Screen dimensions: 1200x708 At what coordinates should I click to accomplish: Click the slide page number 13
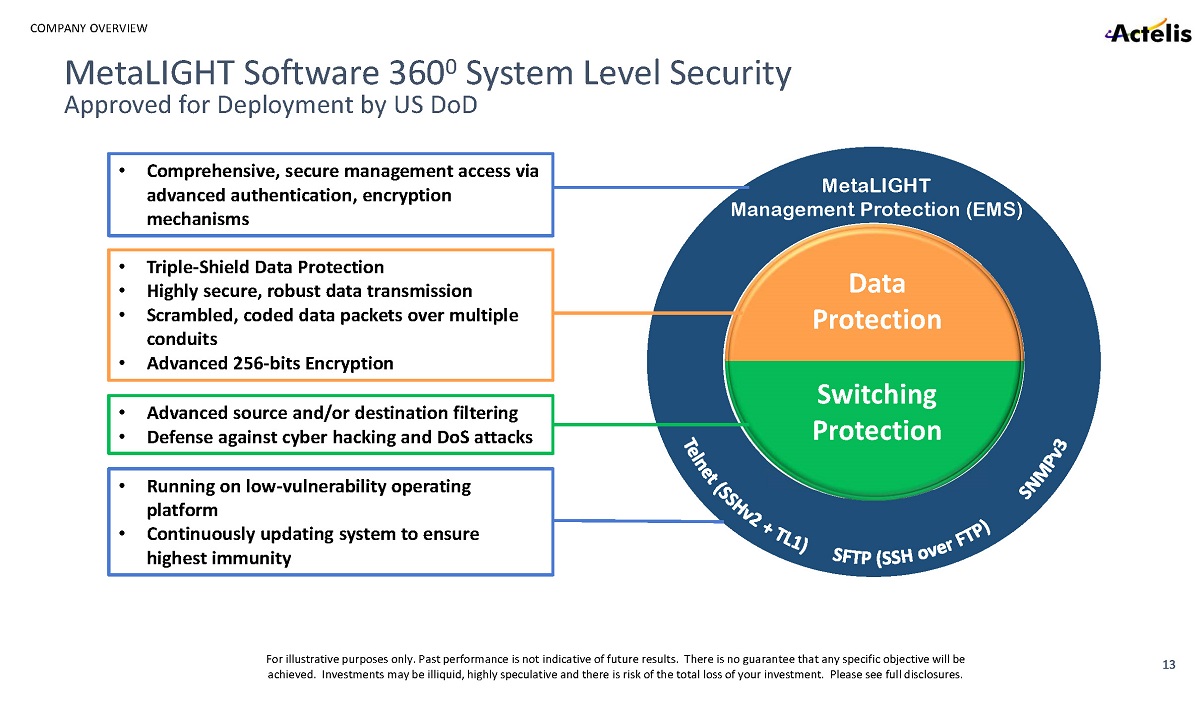click(1168, 665)
